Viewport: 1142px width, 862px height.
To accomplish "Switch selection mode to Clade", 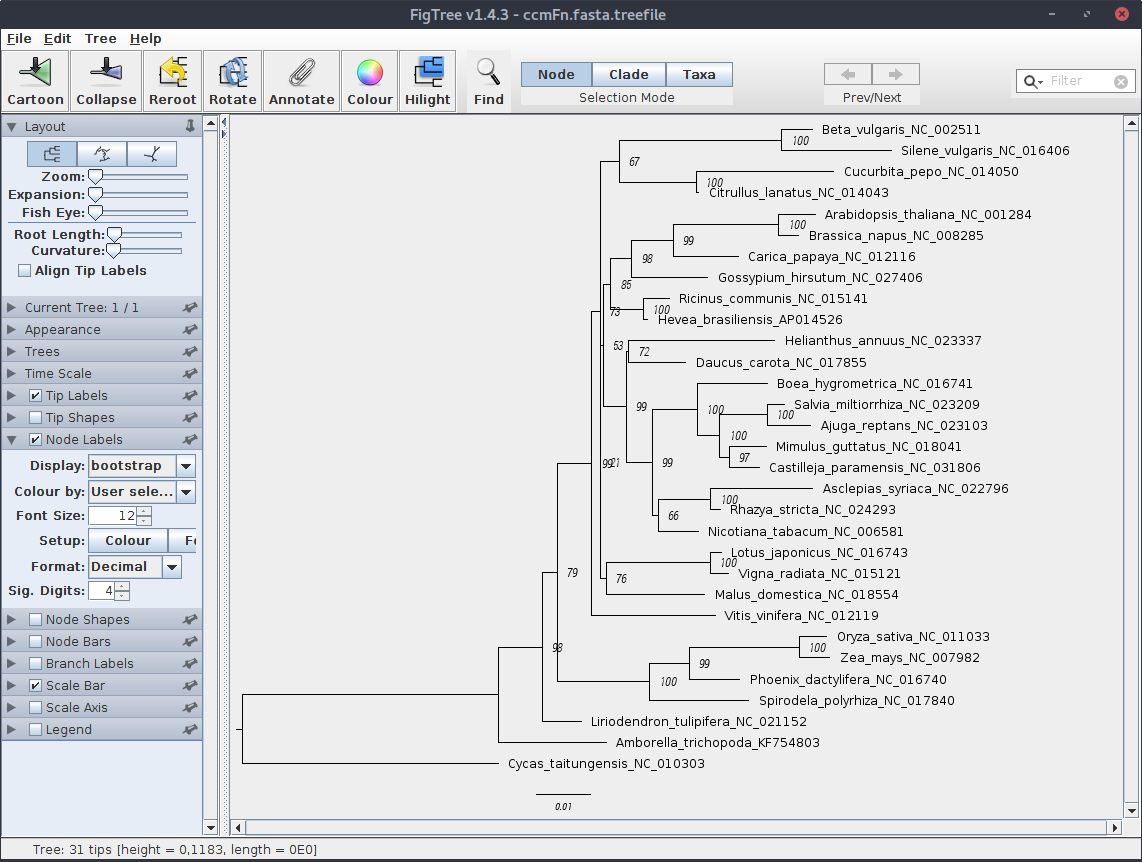I will tap(628, 75).
